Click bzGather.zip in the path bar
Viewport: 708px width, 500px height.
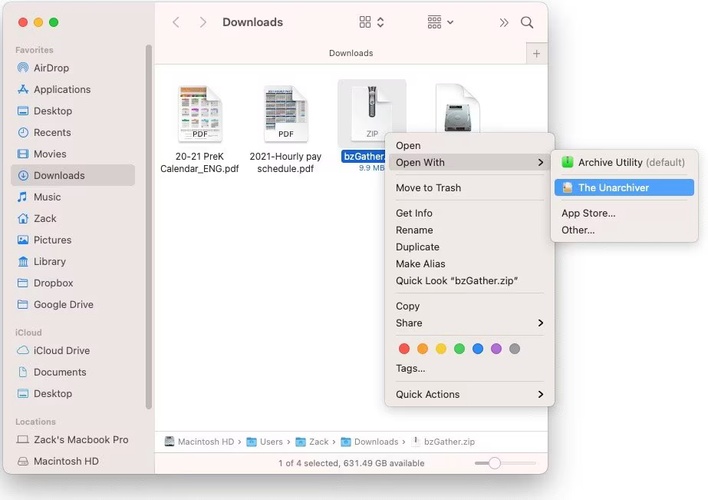click(x=443, y=442)
